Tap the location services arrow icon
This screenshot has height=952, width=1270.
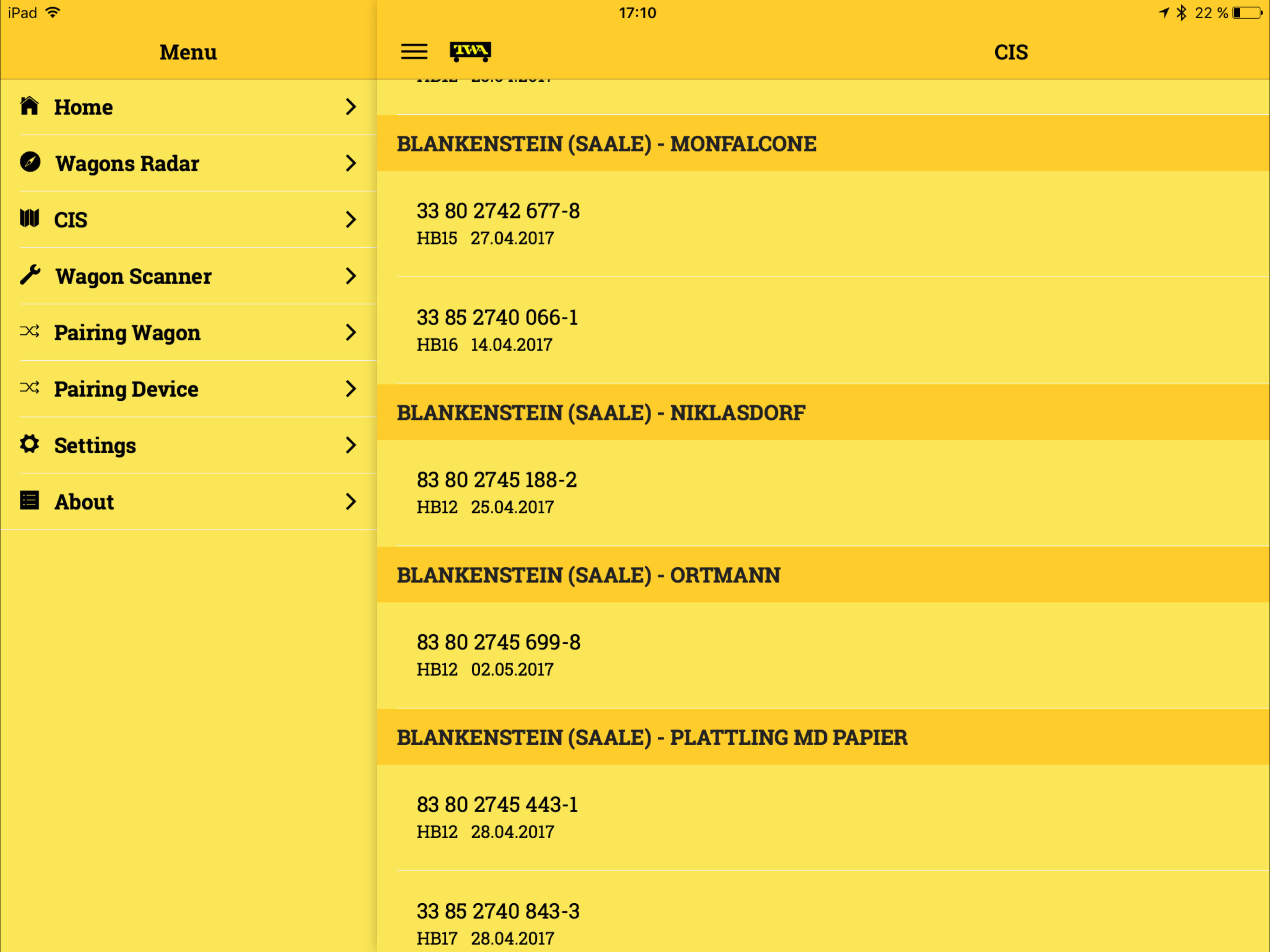(1164, 12)
